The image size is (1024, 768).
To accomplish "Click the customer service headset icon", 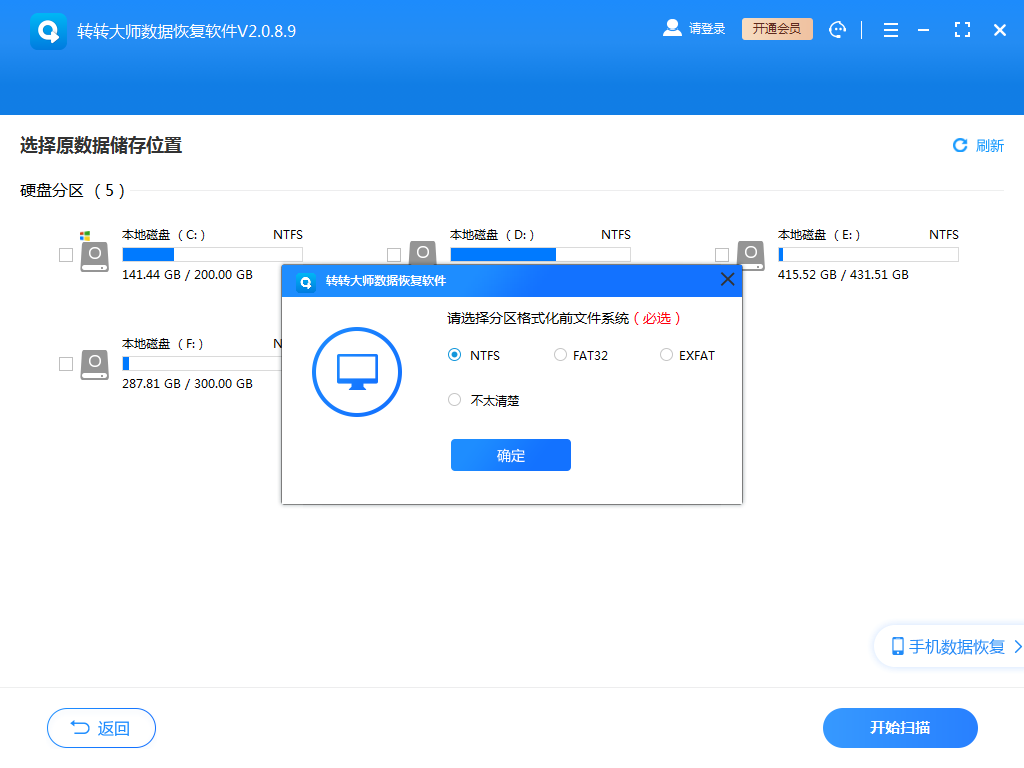I will pos(838,29).
